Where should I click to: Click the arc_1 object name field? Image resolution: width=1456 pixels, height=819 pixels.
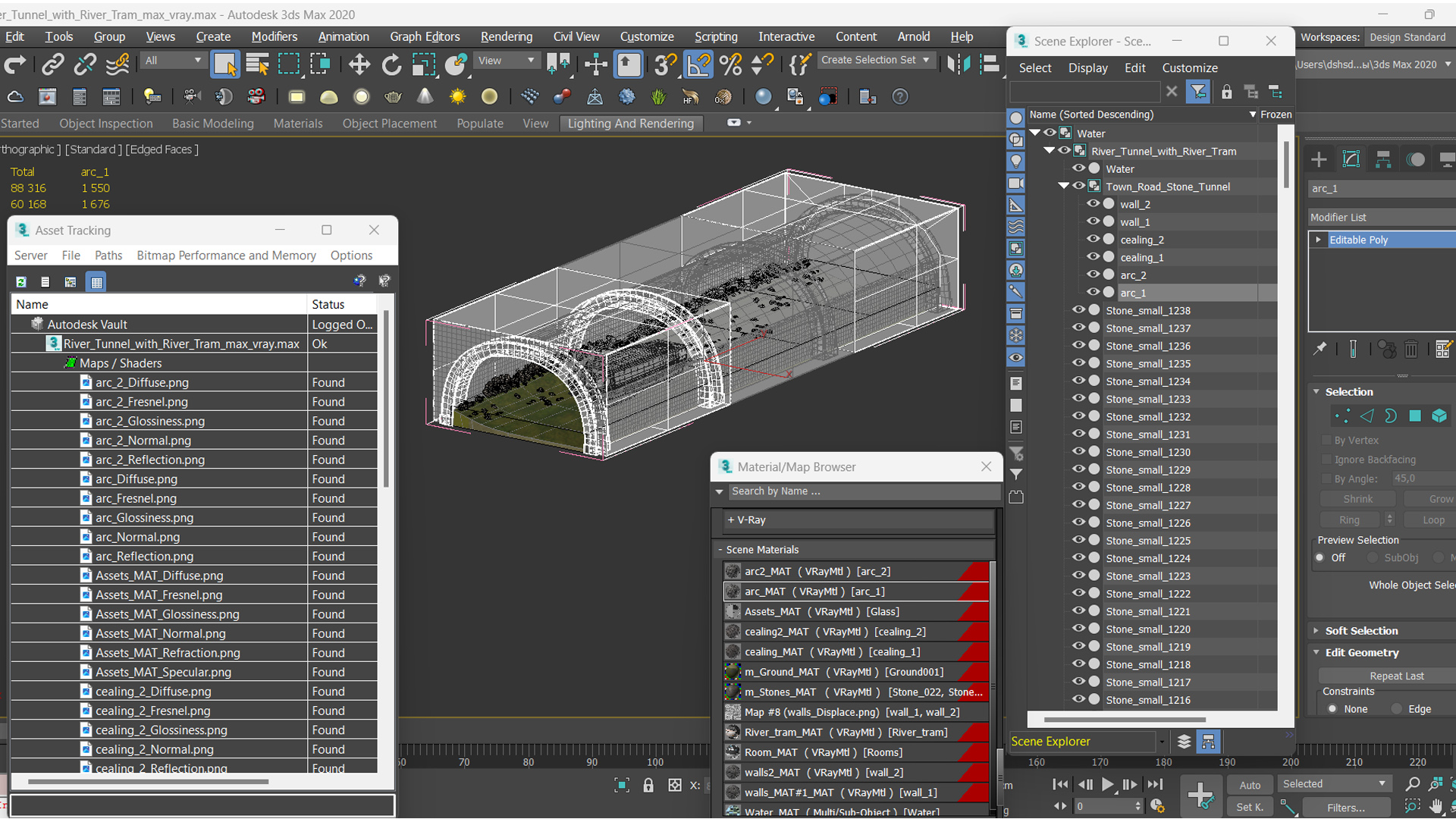tap(1382, 188)
